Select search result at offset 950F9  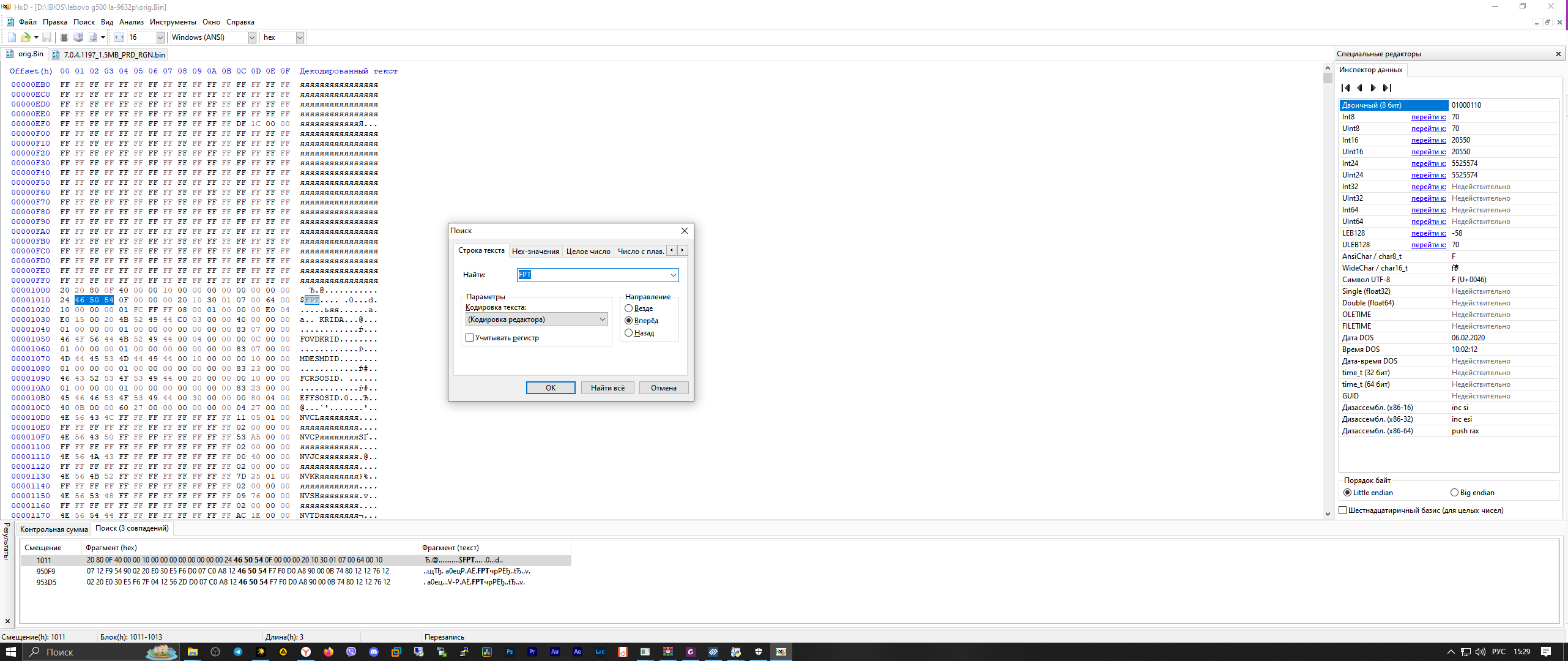[46, 572]
